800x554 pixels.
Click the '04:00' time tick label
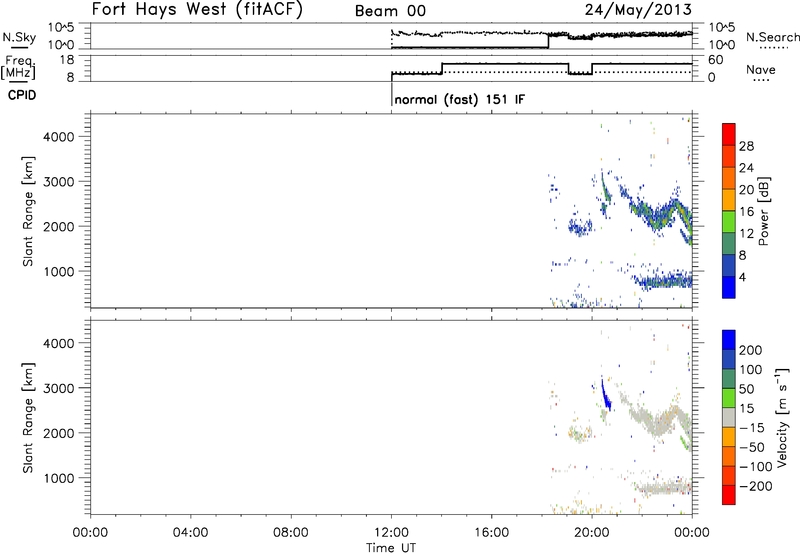tap(191, 533)
